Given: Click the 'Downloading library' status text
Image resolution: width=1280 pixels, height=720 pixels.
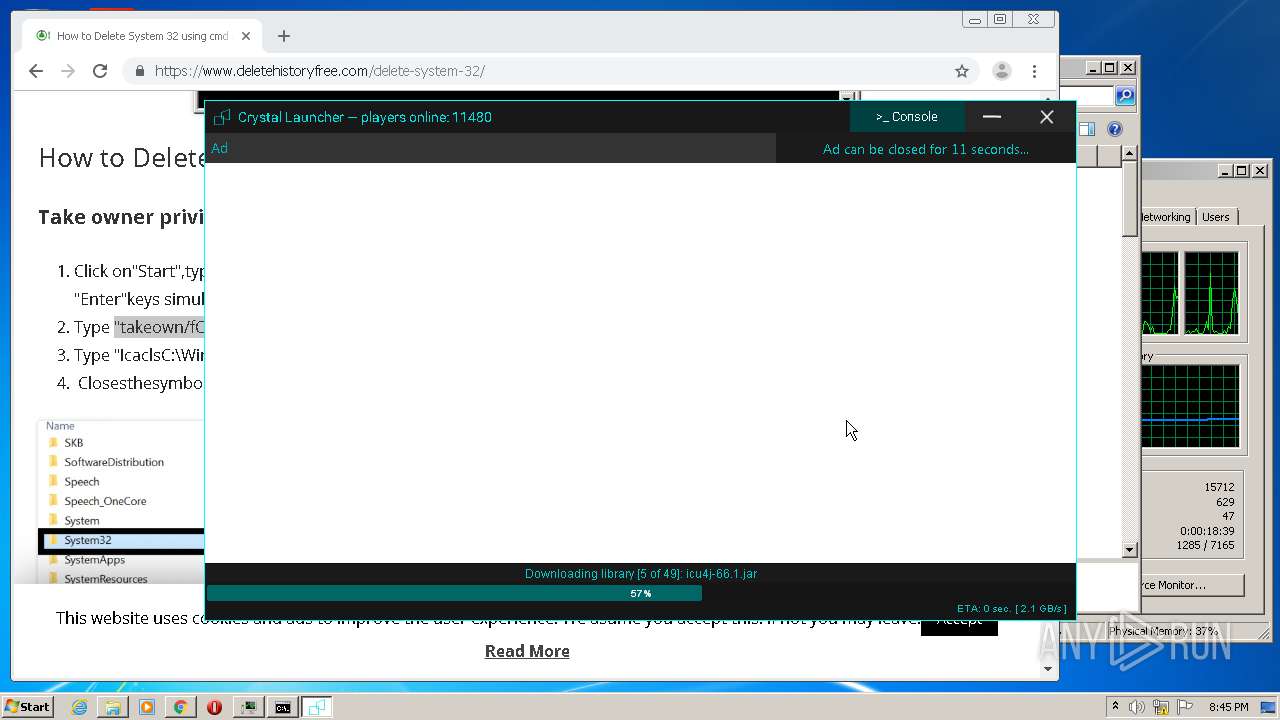Looking at the screenshot, I should click(x=641, y=574).
